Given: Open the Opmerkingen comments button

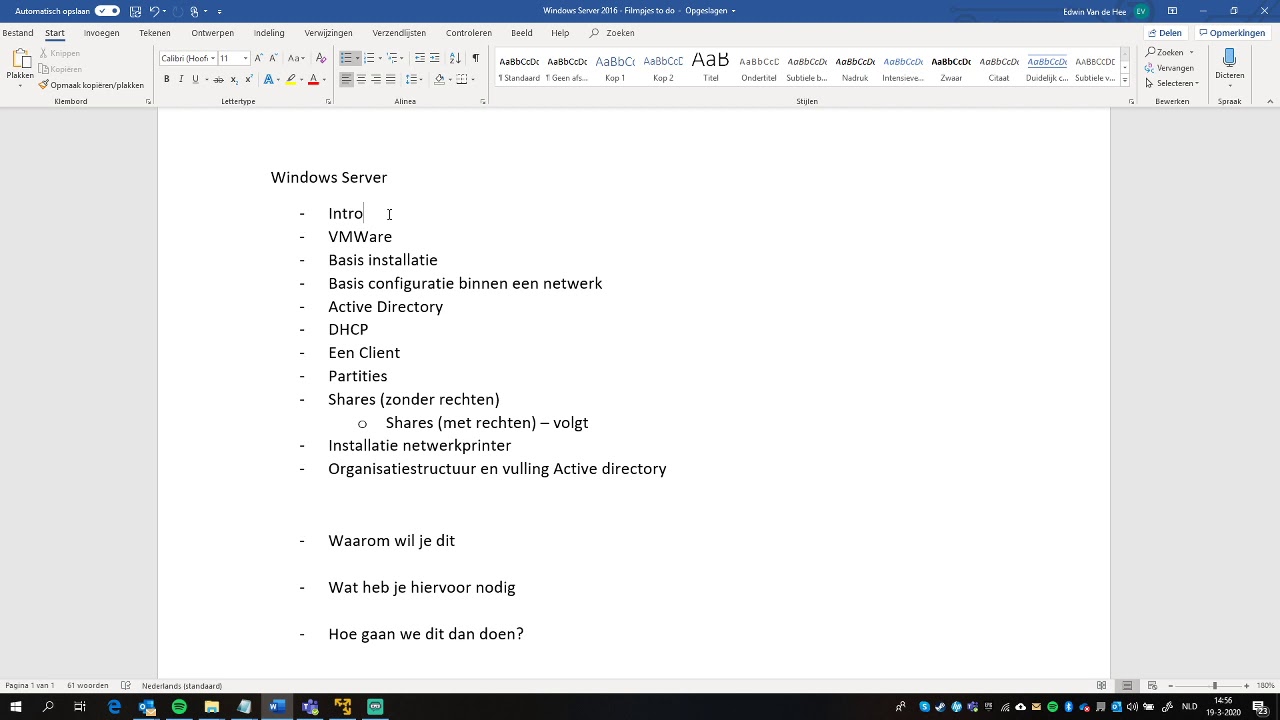Looking at the screenshot, I should click(1232, 33).
